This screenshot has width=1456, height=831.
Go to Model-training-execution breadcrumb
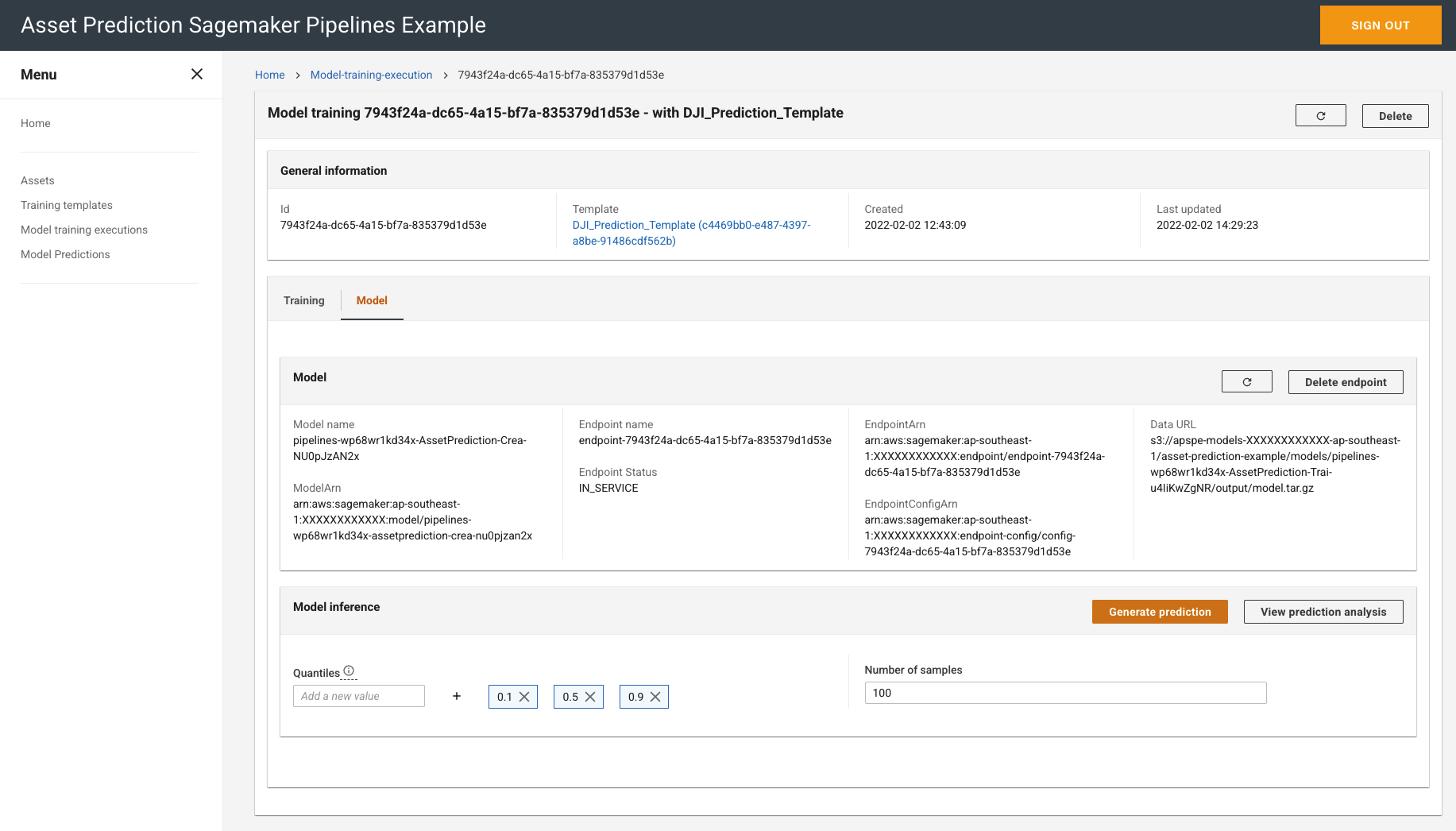372,75
